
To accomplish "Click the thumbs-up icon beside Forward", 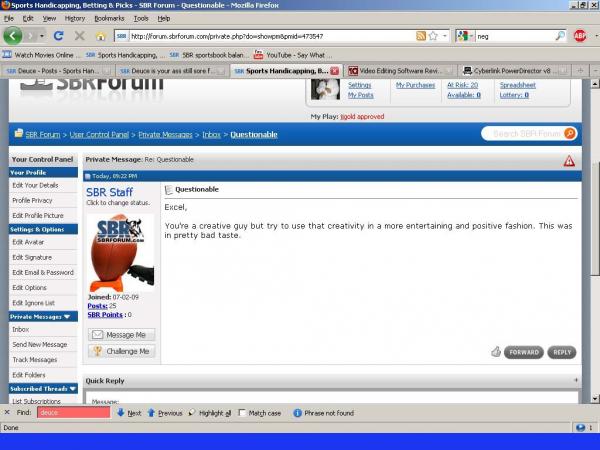I will (496, 352).
